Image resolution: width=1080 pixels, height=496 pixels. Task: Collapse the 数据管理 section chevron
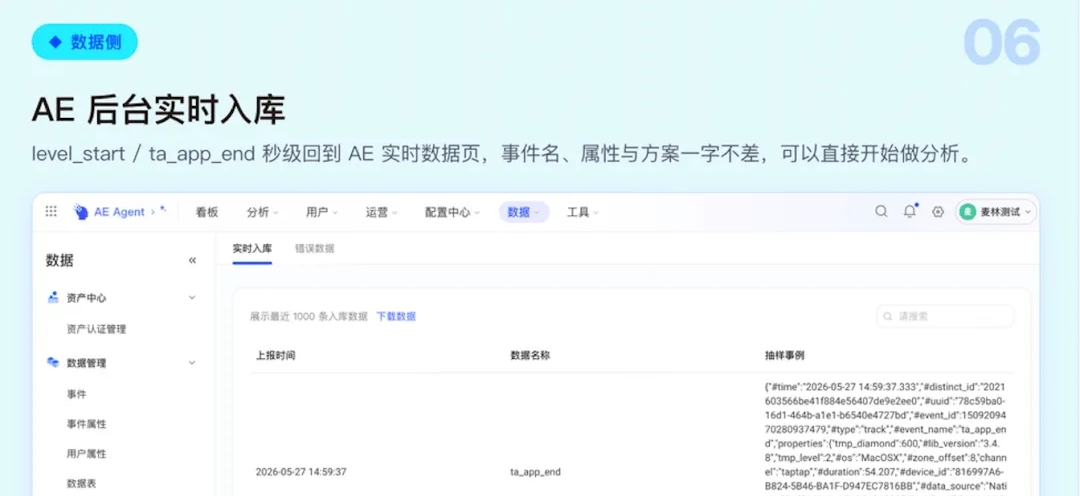pyautogui.click(x=192, y=362)
